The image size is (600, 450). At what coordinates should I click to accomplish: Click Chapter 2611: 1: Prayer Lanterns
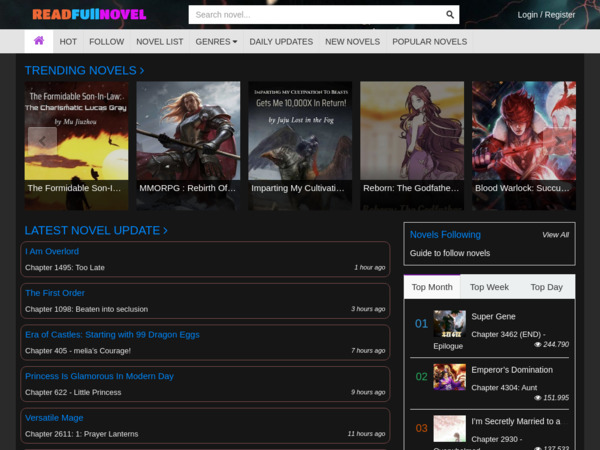click(82, 434)
